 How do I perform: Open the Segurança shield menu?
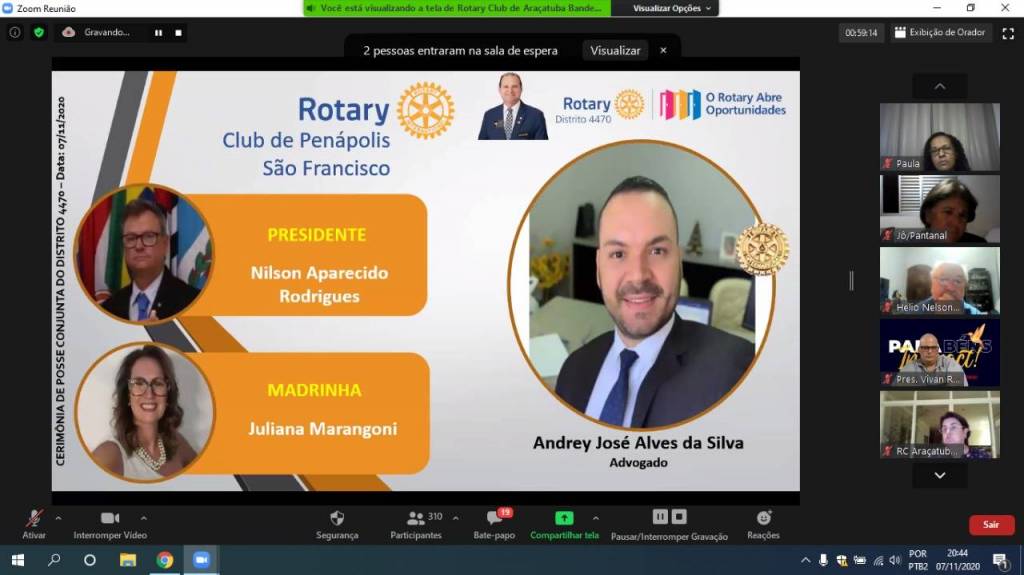tap(337, 519)
